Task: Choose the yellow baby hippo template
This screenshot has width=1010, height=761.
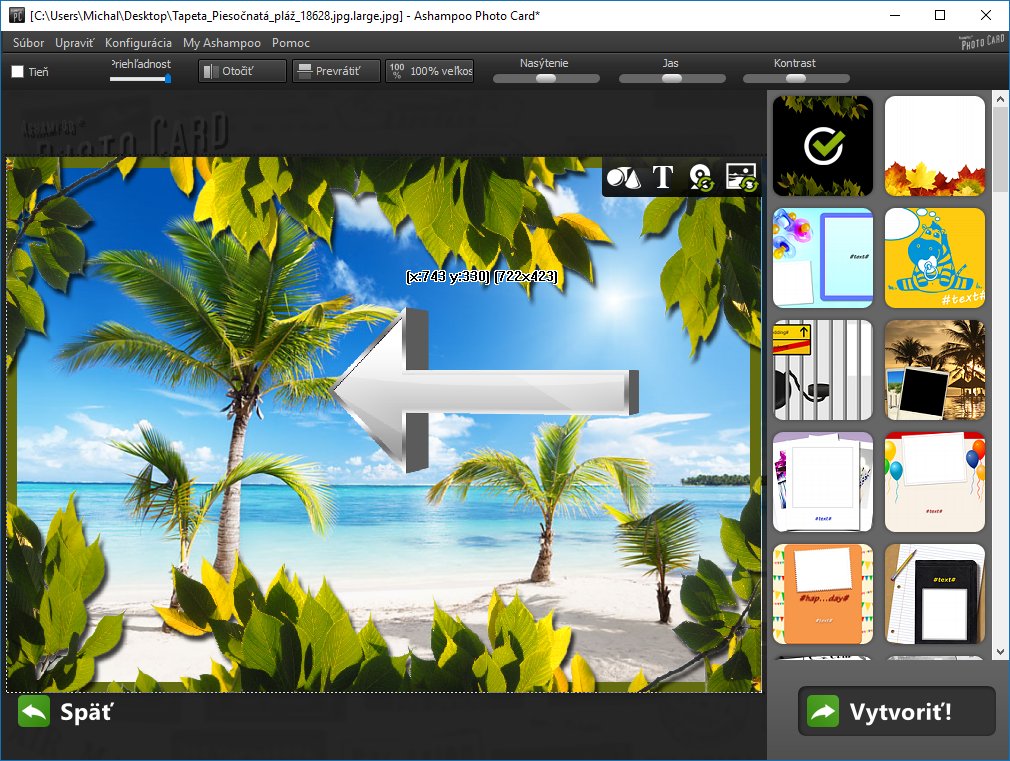Action: pyautogui.click(x=935, y=258)
